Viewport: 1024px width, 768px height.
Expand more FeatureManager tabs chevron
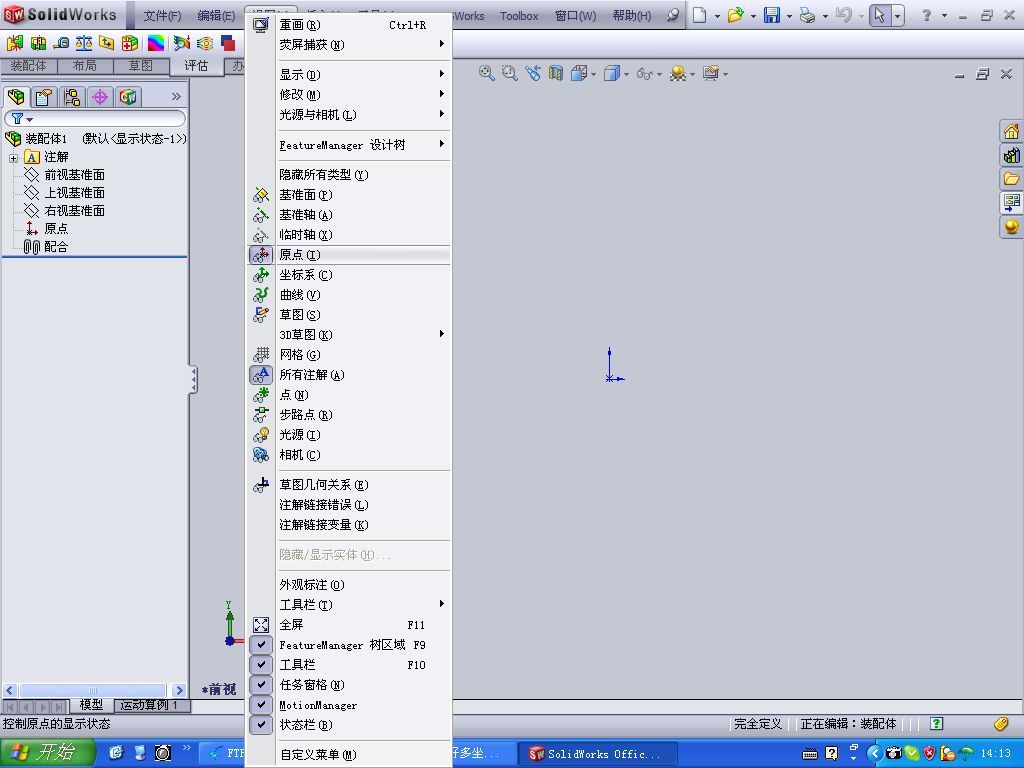coord(176,97)
